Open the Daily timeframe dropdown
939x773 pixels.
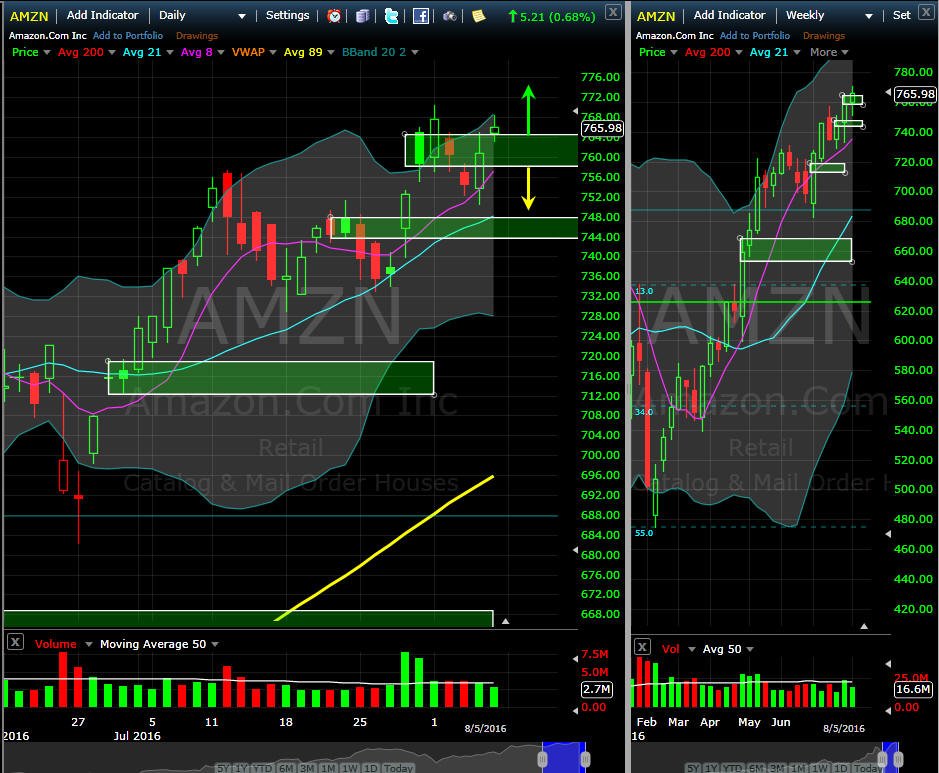click(202, 16)
